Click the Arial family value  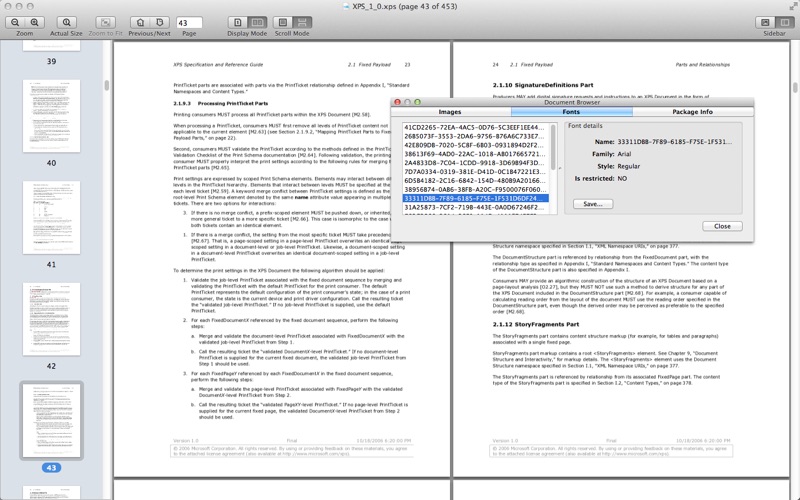[x=624, y=154]
